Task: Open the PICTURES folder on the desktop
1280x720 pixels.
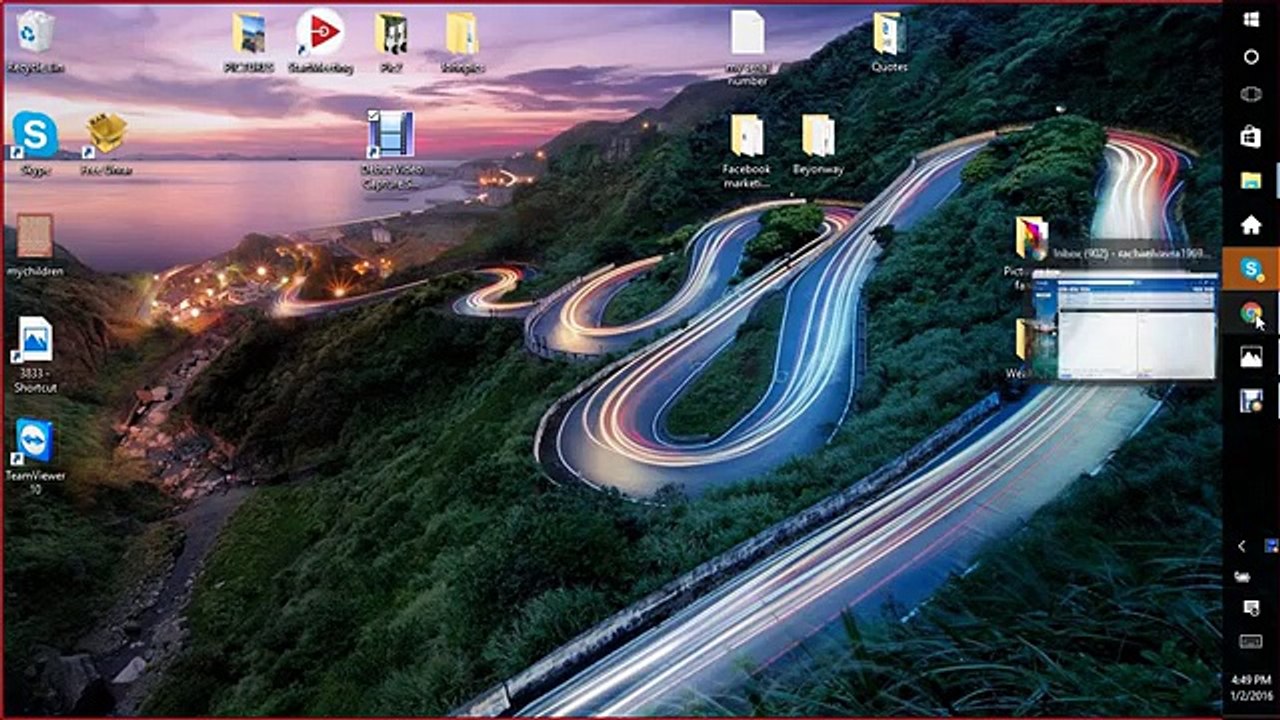Action: 249,42
